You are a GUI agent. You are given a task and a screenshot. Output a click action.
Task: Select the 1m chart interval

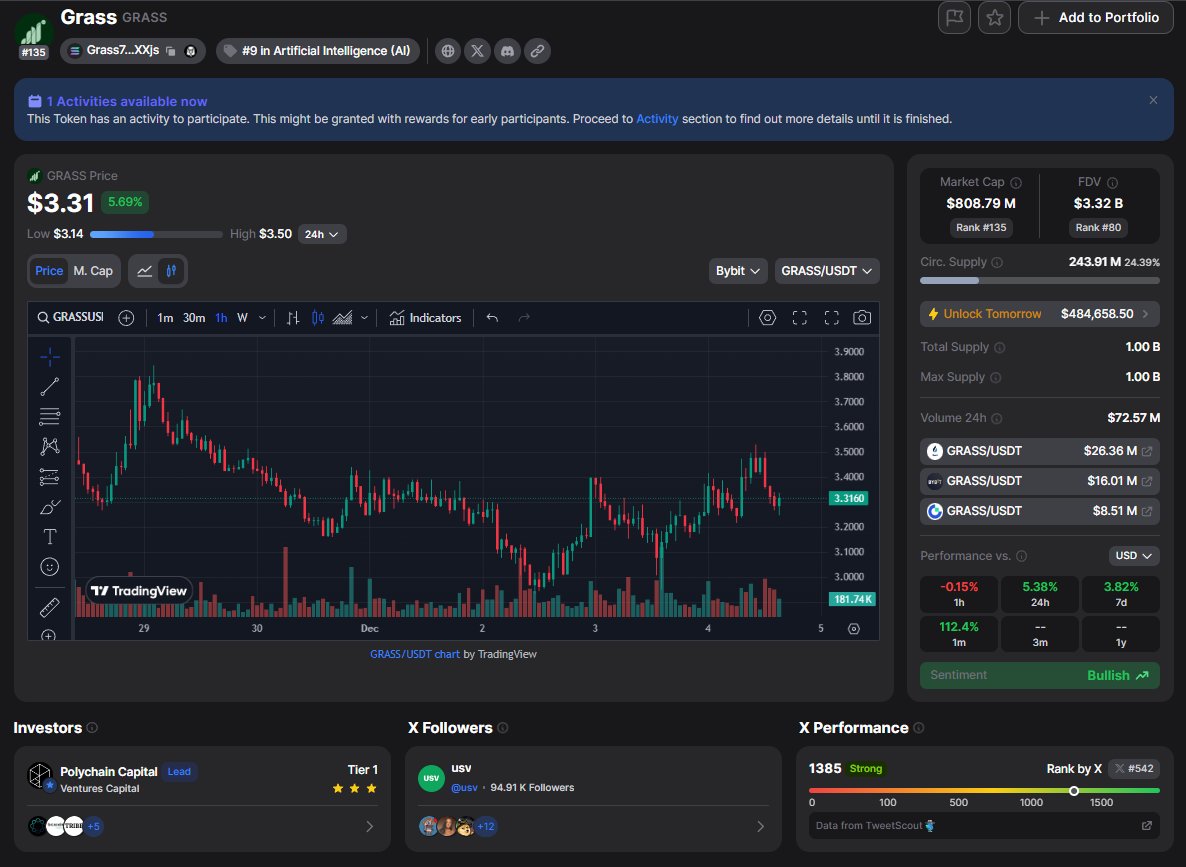coord(165,318)
